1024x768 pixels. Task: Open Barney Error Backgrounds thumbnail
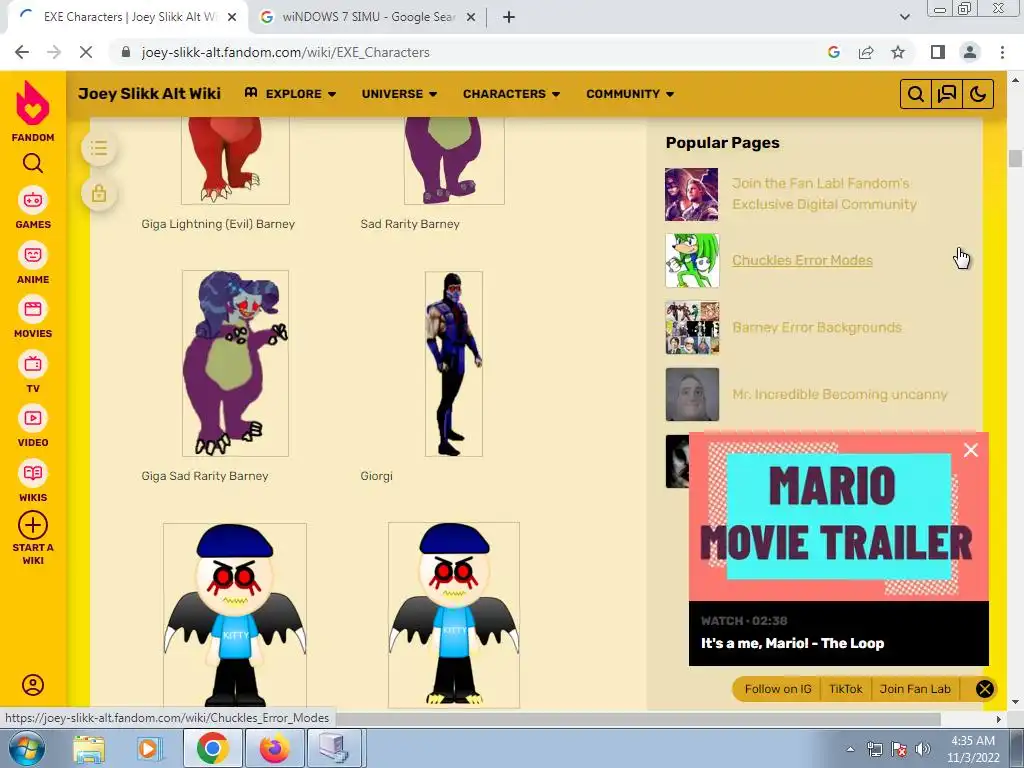(x=692, y=328)
